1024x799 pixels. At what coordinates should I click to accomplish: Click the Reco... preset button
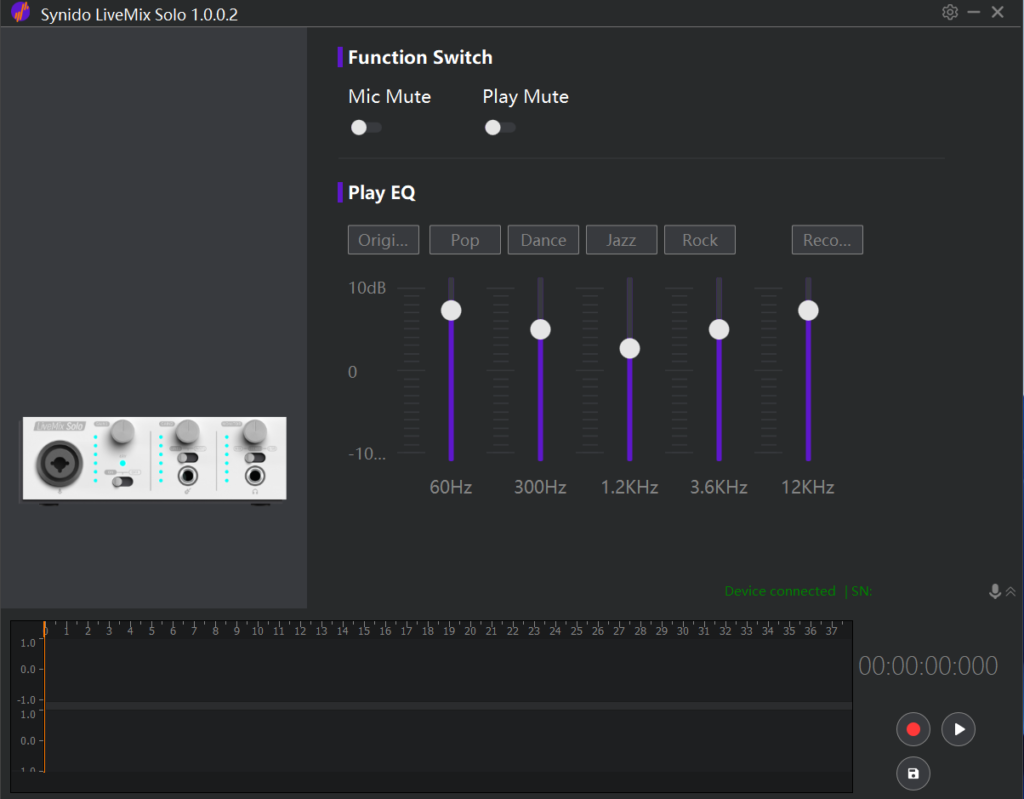(x=827, y=240)
